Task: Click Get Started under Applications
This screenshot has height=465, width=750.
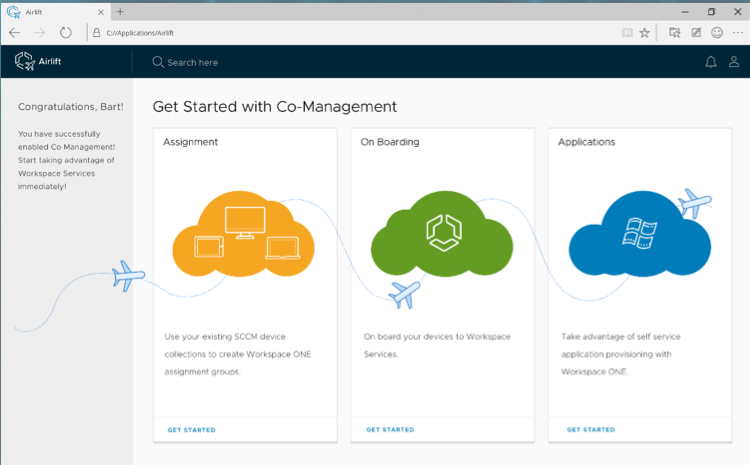Action: [x=591, y=430]
